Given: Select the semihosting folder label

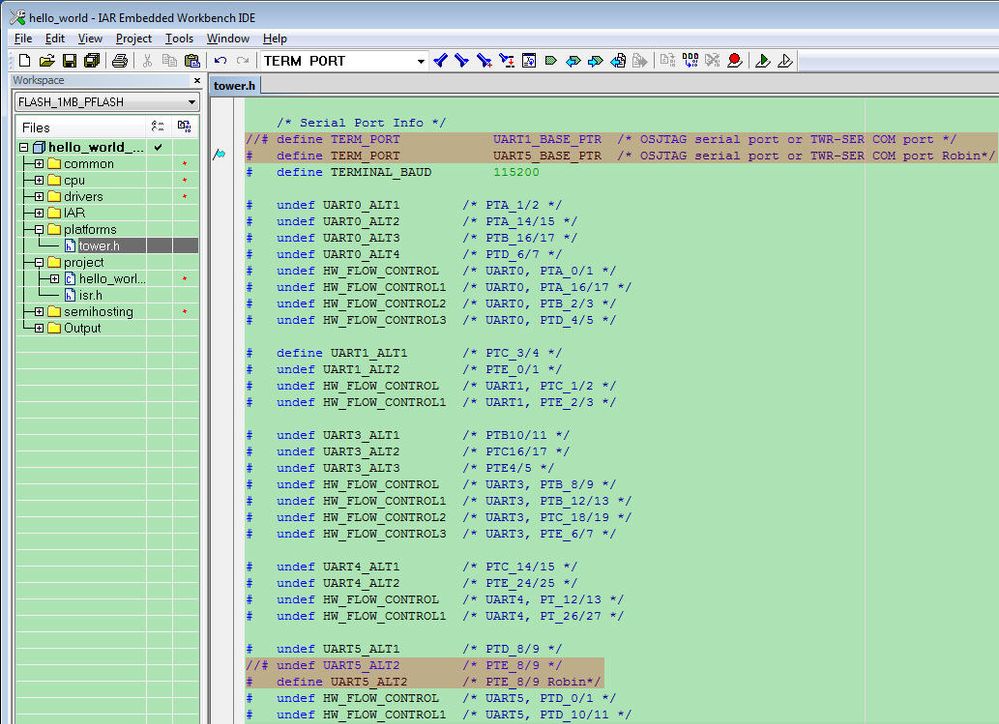Looking at the screenshot, I should 98,312.
